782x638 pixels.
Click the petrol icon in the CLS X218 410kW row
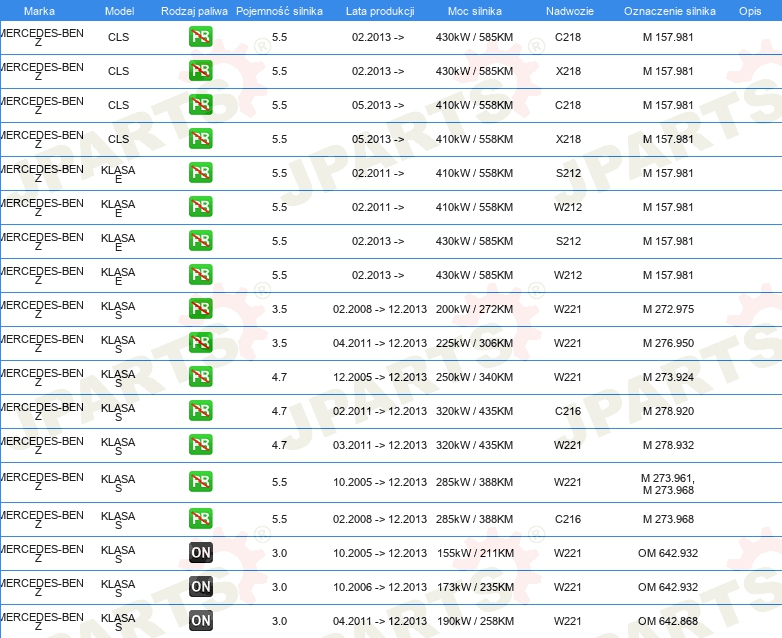point(200,139)
